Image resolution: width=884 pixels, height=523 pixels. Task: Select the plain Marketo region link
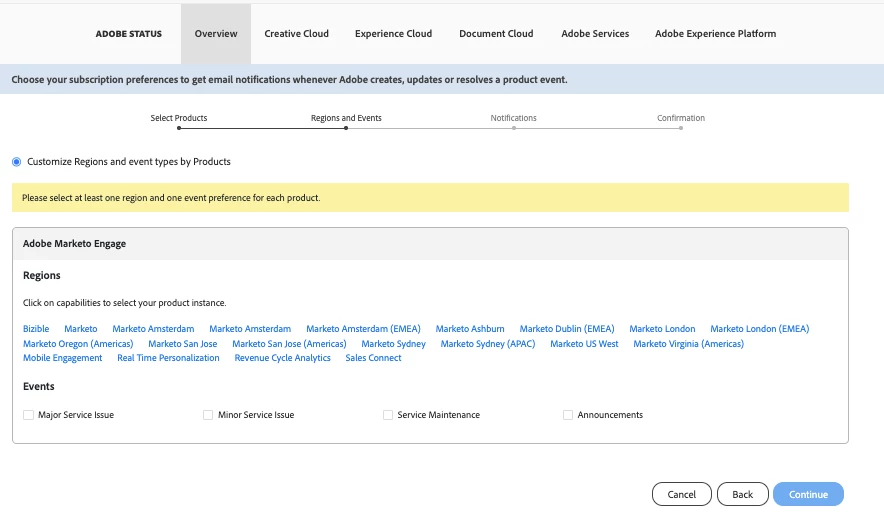81,329
